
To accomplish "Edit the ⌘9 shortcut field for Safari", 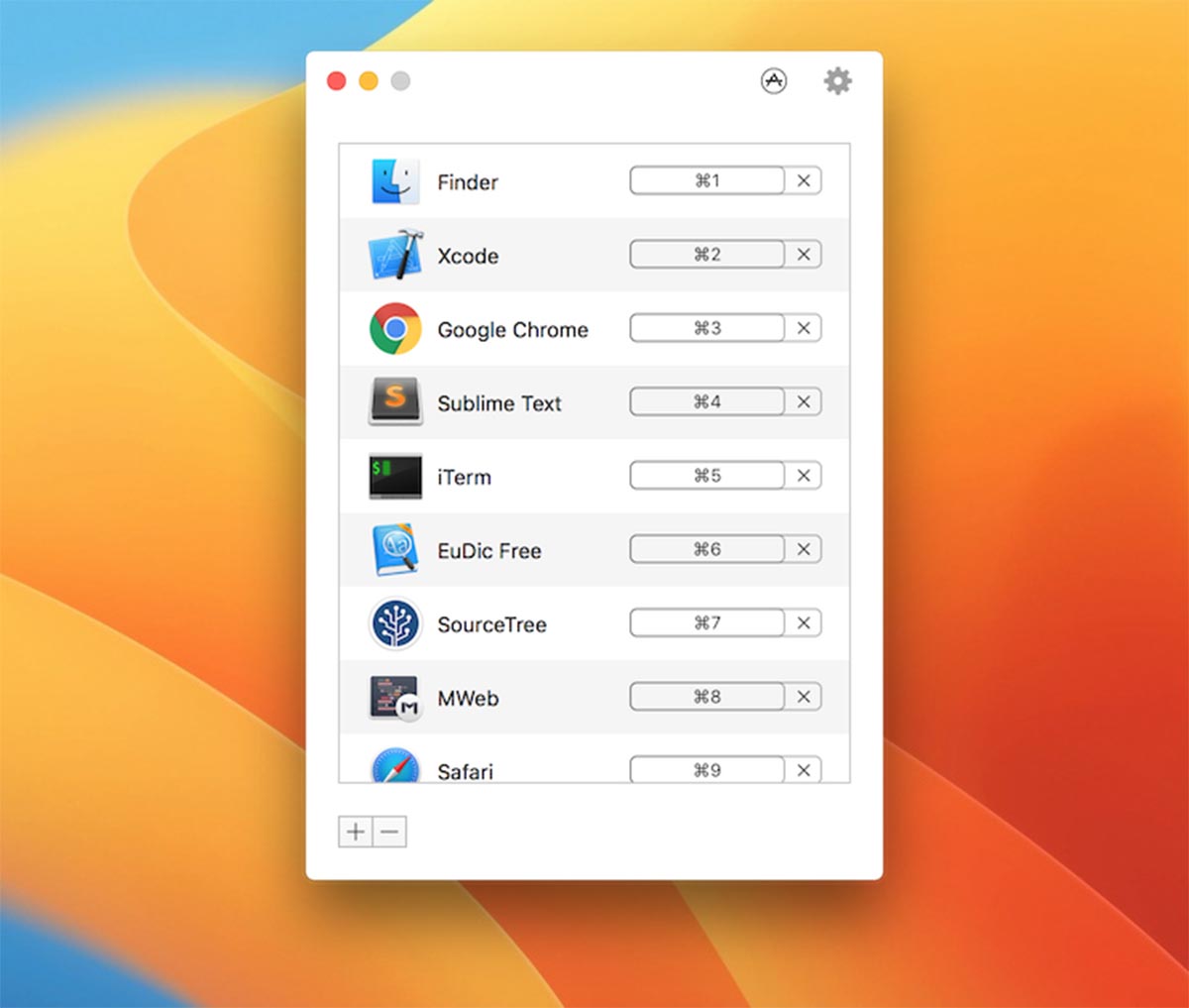I will [x=707, y=770].
